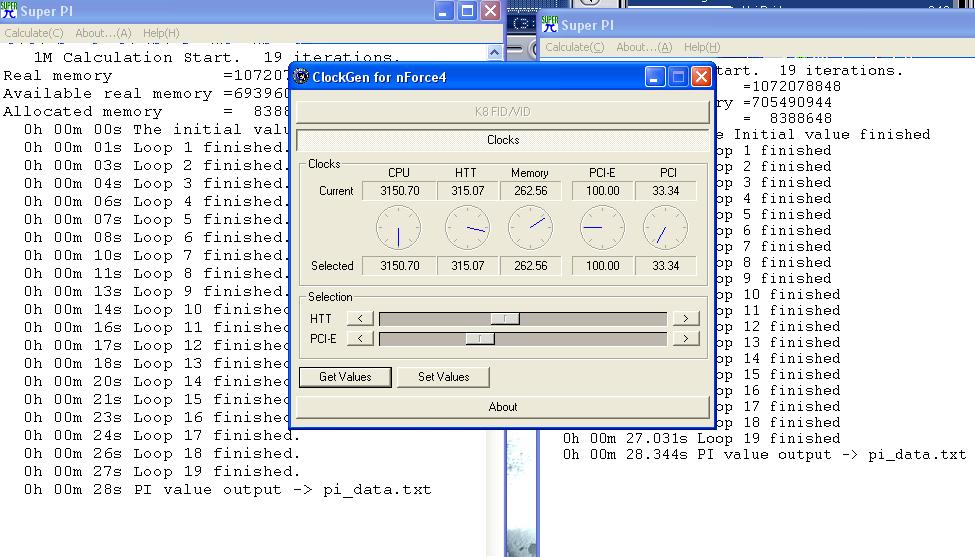Increase PCI-E with the right arrow
This screenshot has height=557, width=975.
[x=686, y=339]
